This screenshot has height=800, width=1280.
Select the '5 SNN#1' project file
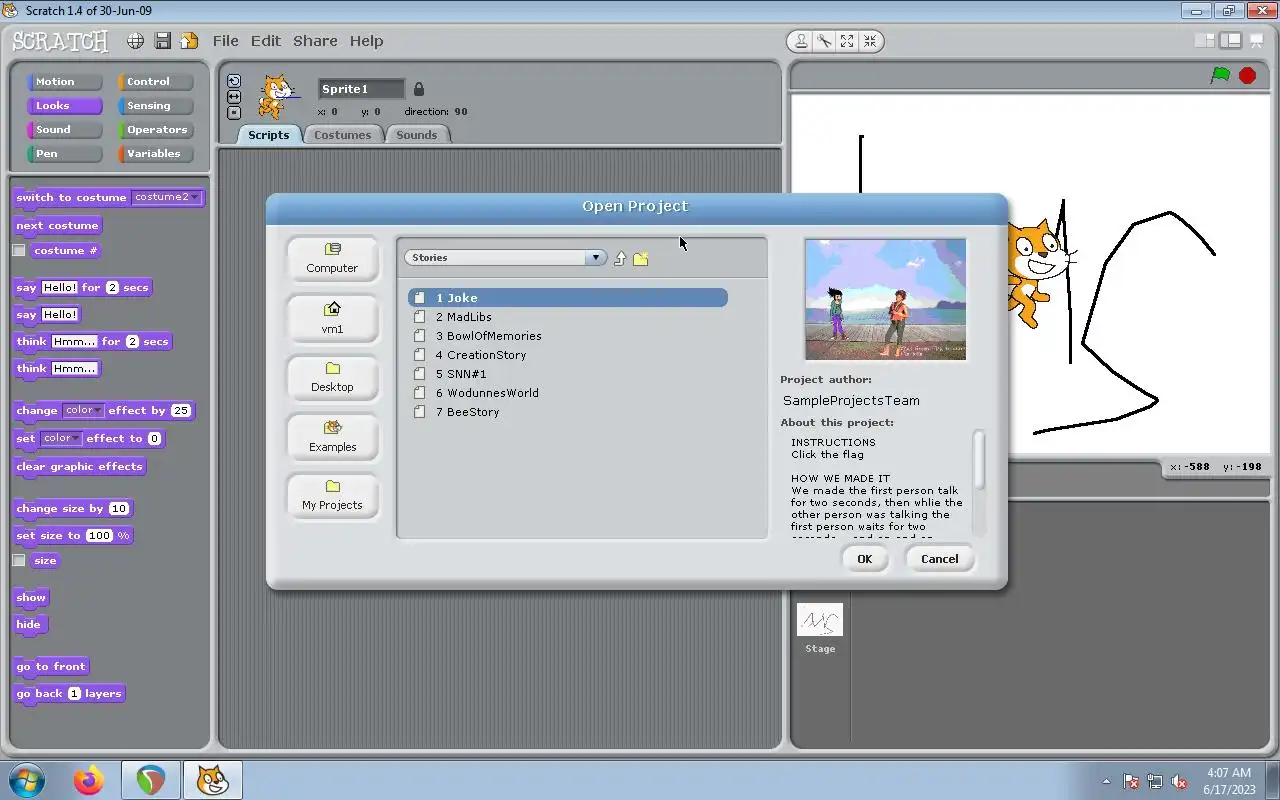pyautogui.click(x=568, y=374)
